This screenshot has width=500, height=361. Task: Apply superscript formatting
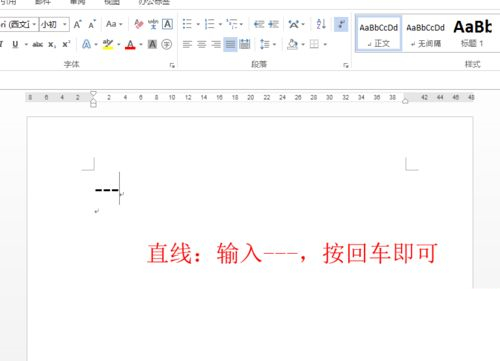click(66, 44)
